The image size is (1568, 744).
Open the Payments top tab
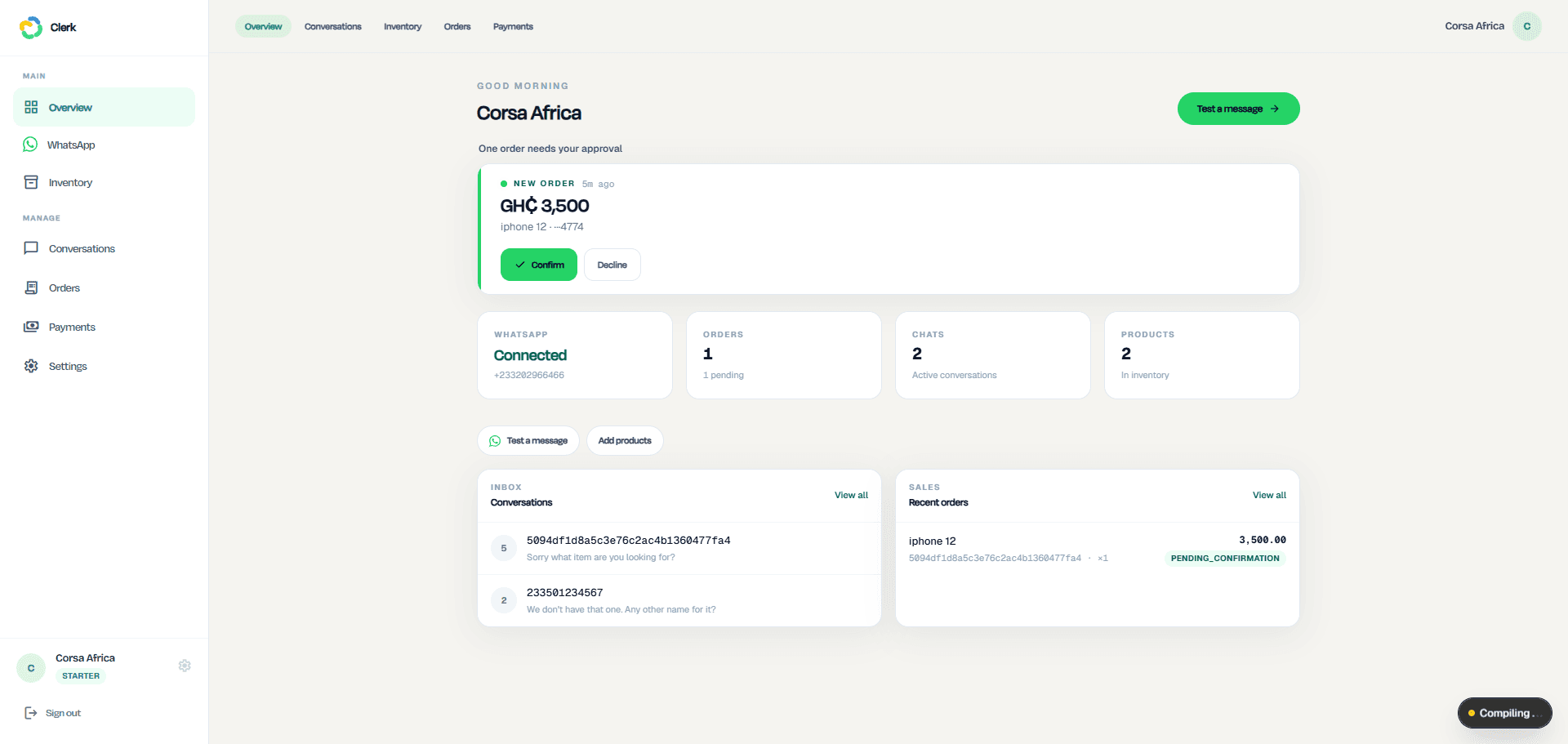pyautogui.click(x=513, y=26)
